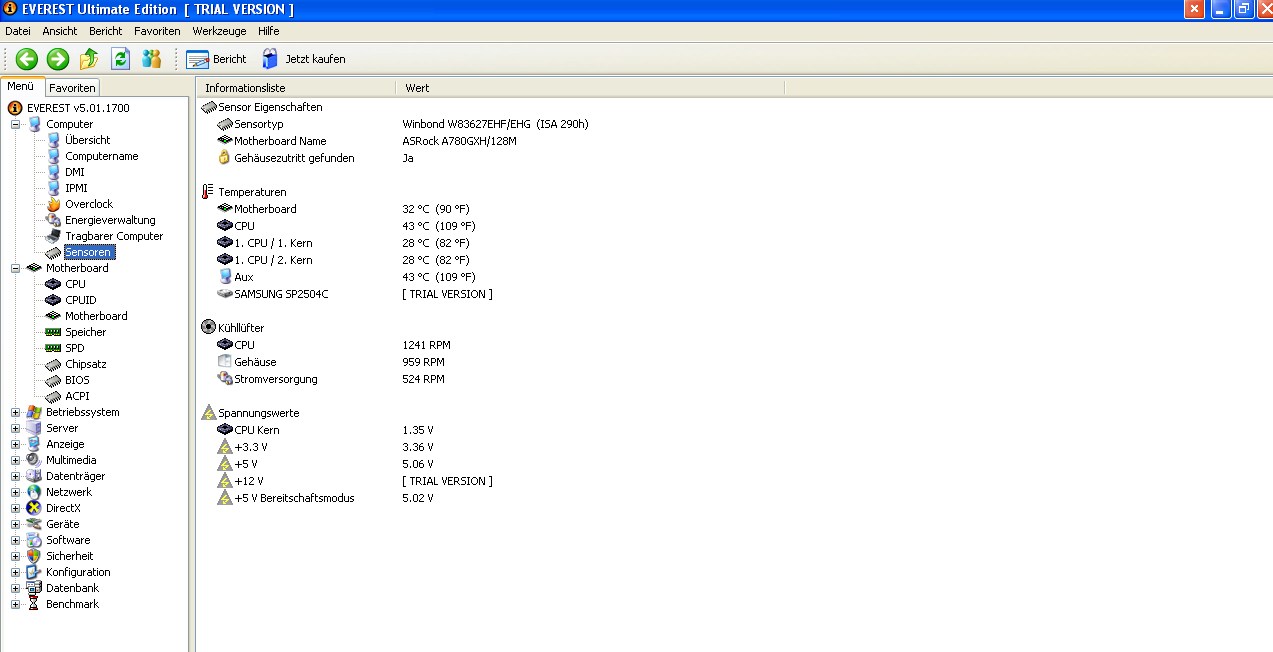Open the Bericht menu in the menu bar
The height and width of the screenshot is (652, 1273).
point(106,31)
